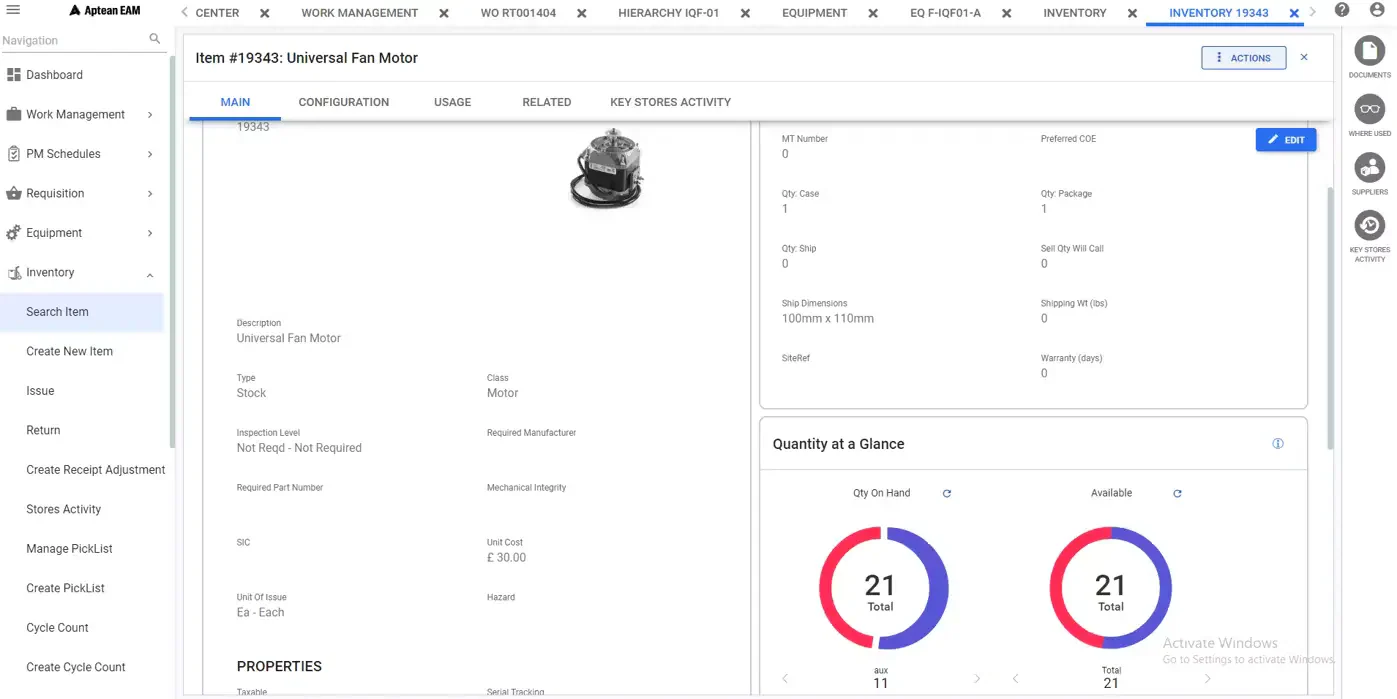Switch to the KEY STORES ACTIVITY tab
The width and height of the screenshot is (1397, 699).
[x=670, y=102]
